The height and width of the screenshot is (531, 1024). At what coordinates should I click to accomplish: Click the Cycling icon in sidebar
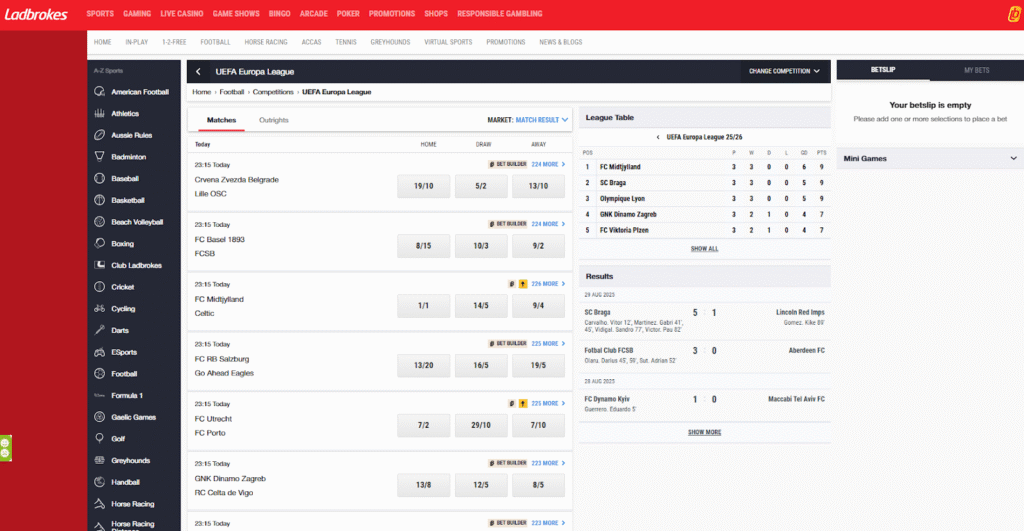pyautogui.click(x=100, y=308)
